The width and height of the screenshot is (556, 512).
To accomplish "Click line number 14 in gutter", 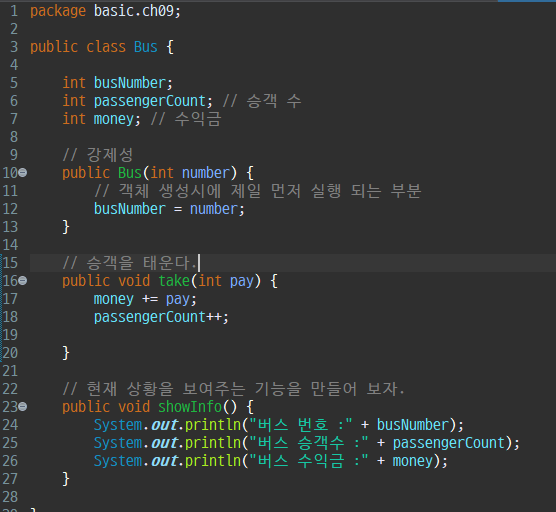I will point(10,245).
